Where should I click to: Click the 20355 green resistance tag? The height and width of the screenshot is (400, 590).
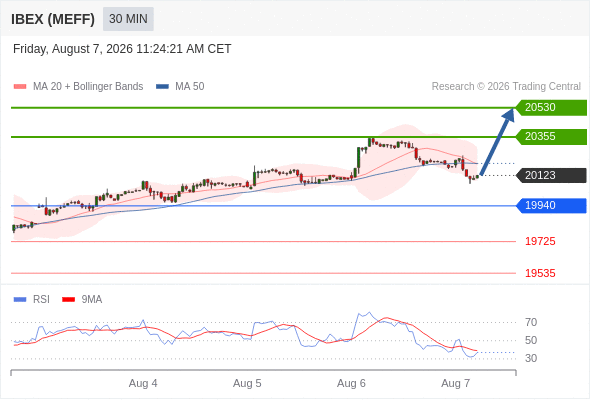click(551, 137)
